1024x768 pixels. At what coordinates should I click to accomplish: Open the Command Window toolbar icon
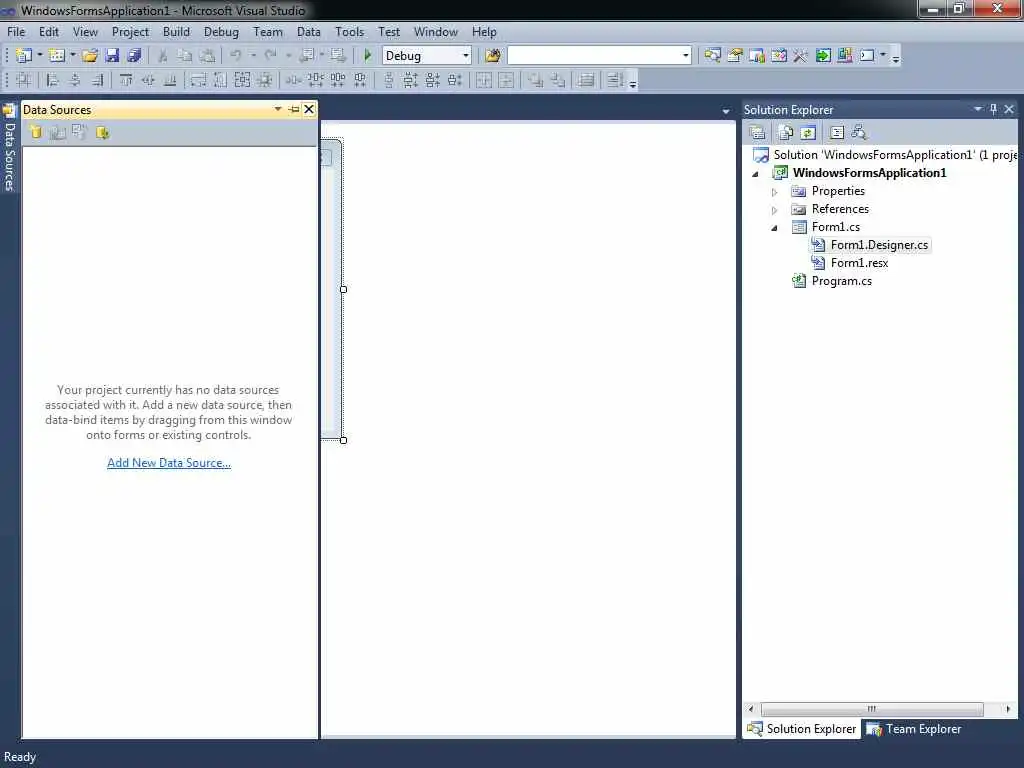pos(867,56)
